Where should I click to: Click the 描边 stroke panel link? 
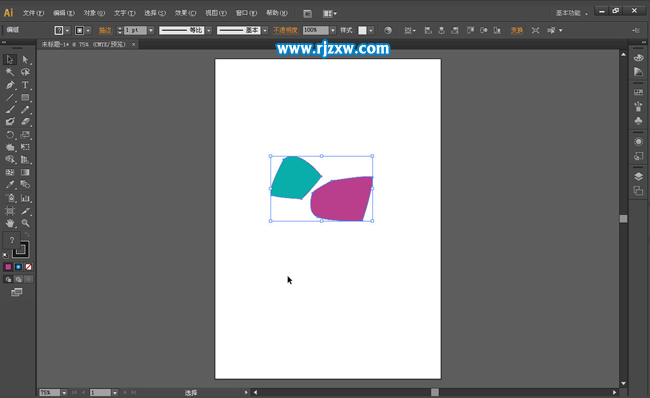point(105,30)
